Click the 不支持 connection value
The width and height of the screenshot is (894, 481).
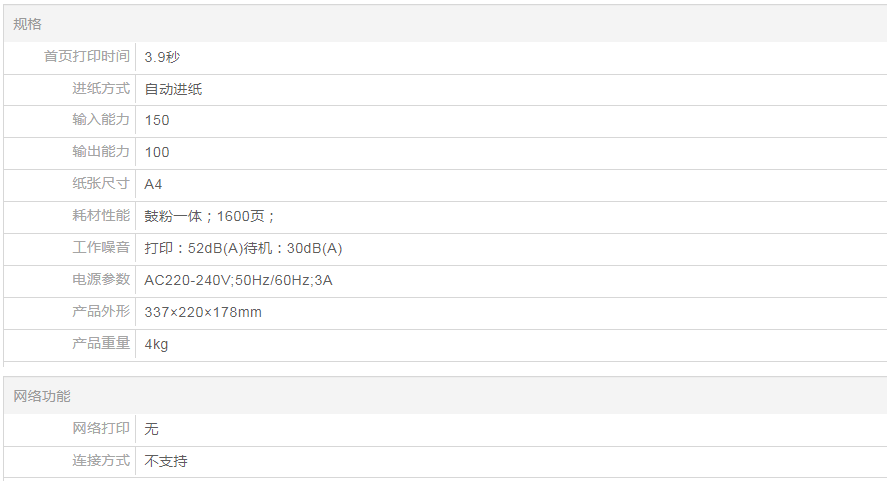166,461
